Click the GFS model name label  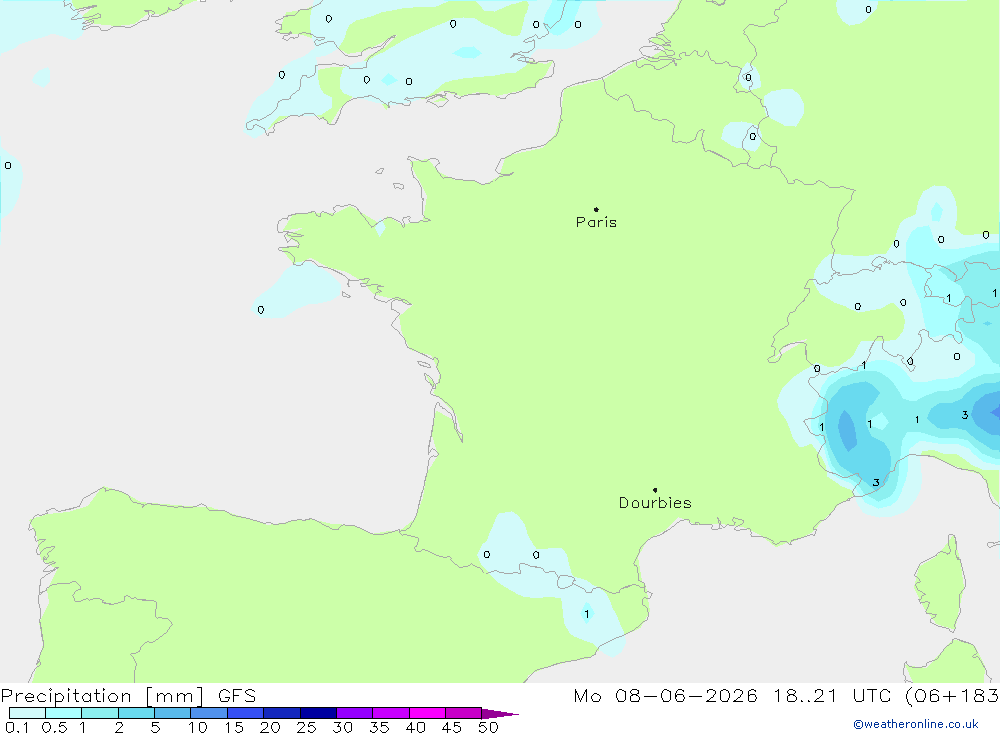237,696
